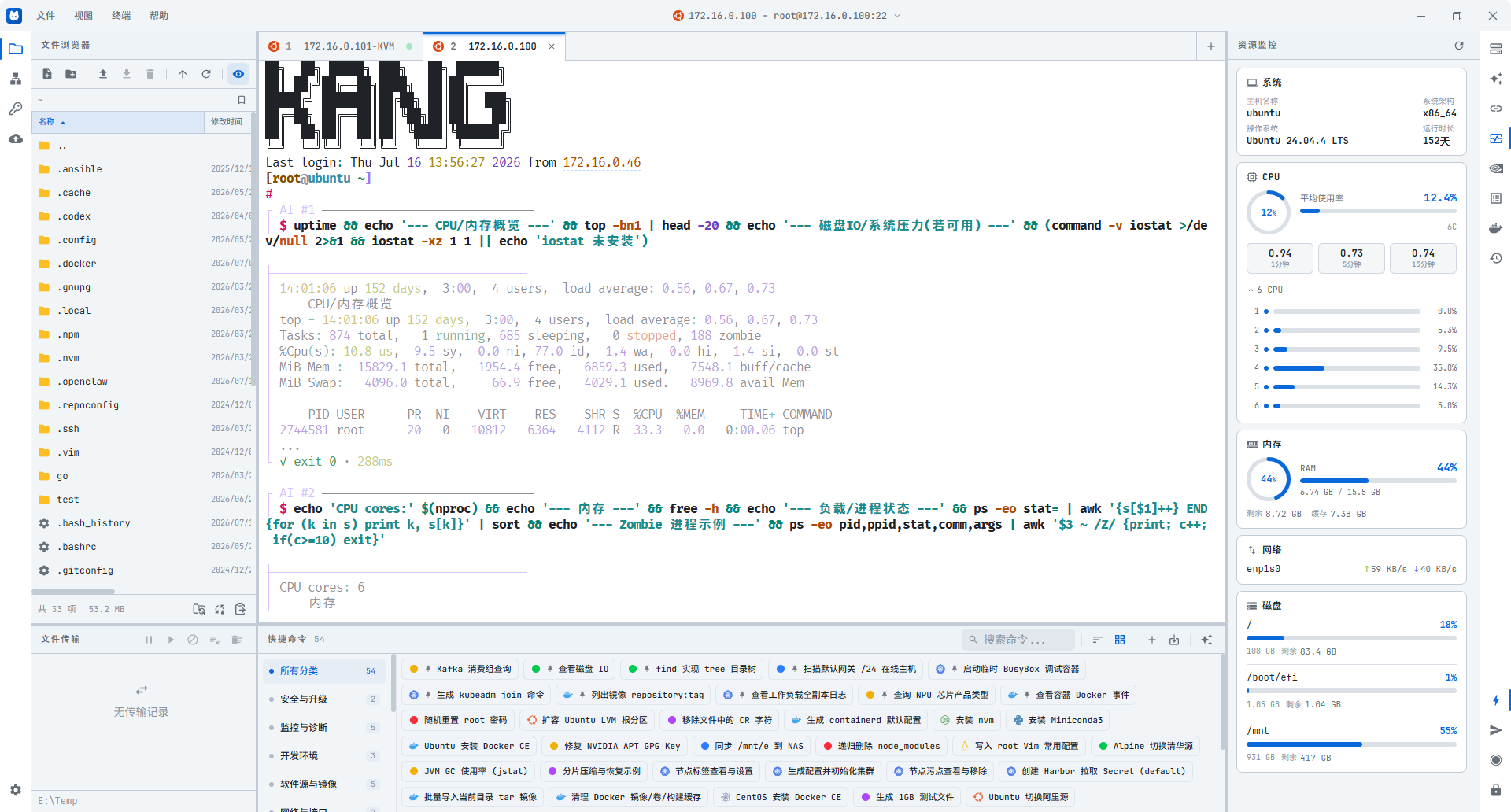This screenshot has height=812, width=1511.
Task: Run the Ubuntu 切换阿里源 quick command
Action: [1020, 797]
